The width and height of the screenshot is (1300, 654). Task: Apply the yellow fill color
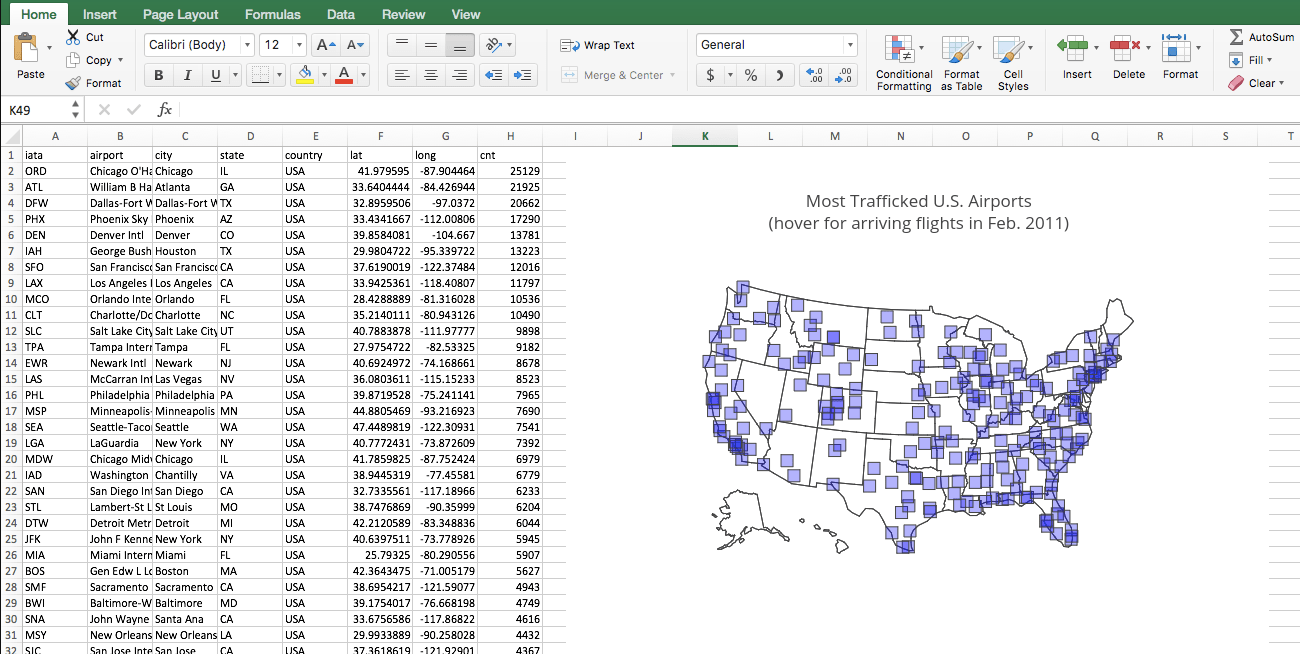click(x=305, y=75)
